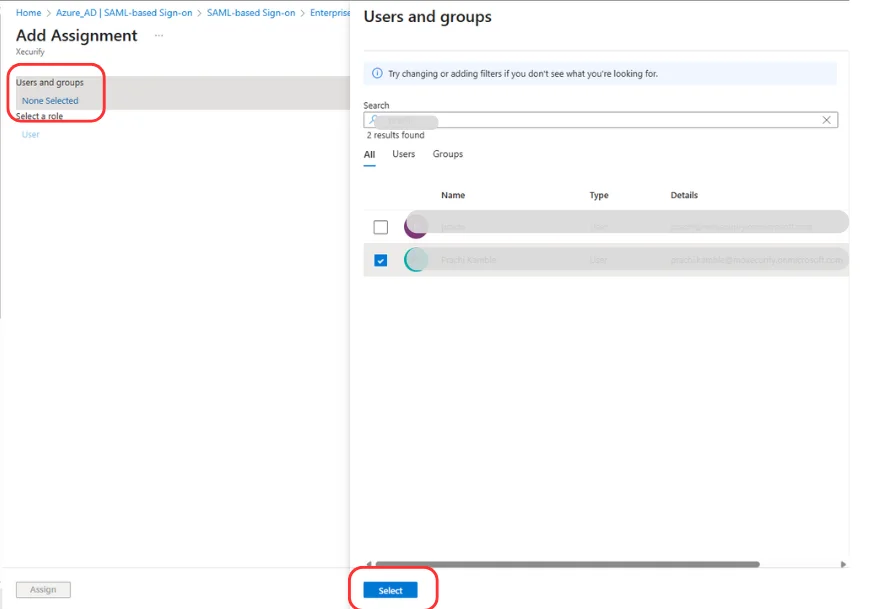Viewport: 870px width, 609px height.
Task: Go to Home via the breadcrumb
Action: click(x=28, y=12)
